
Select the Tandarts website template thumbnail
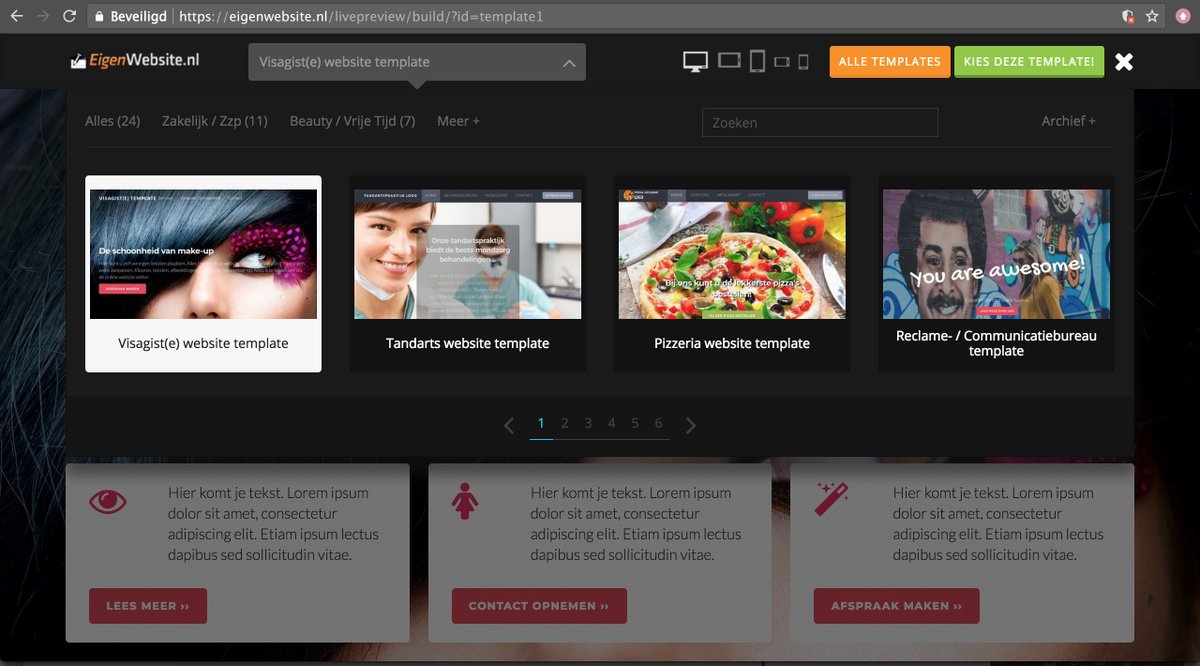click(468, 254)
